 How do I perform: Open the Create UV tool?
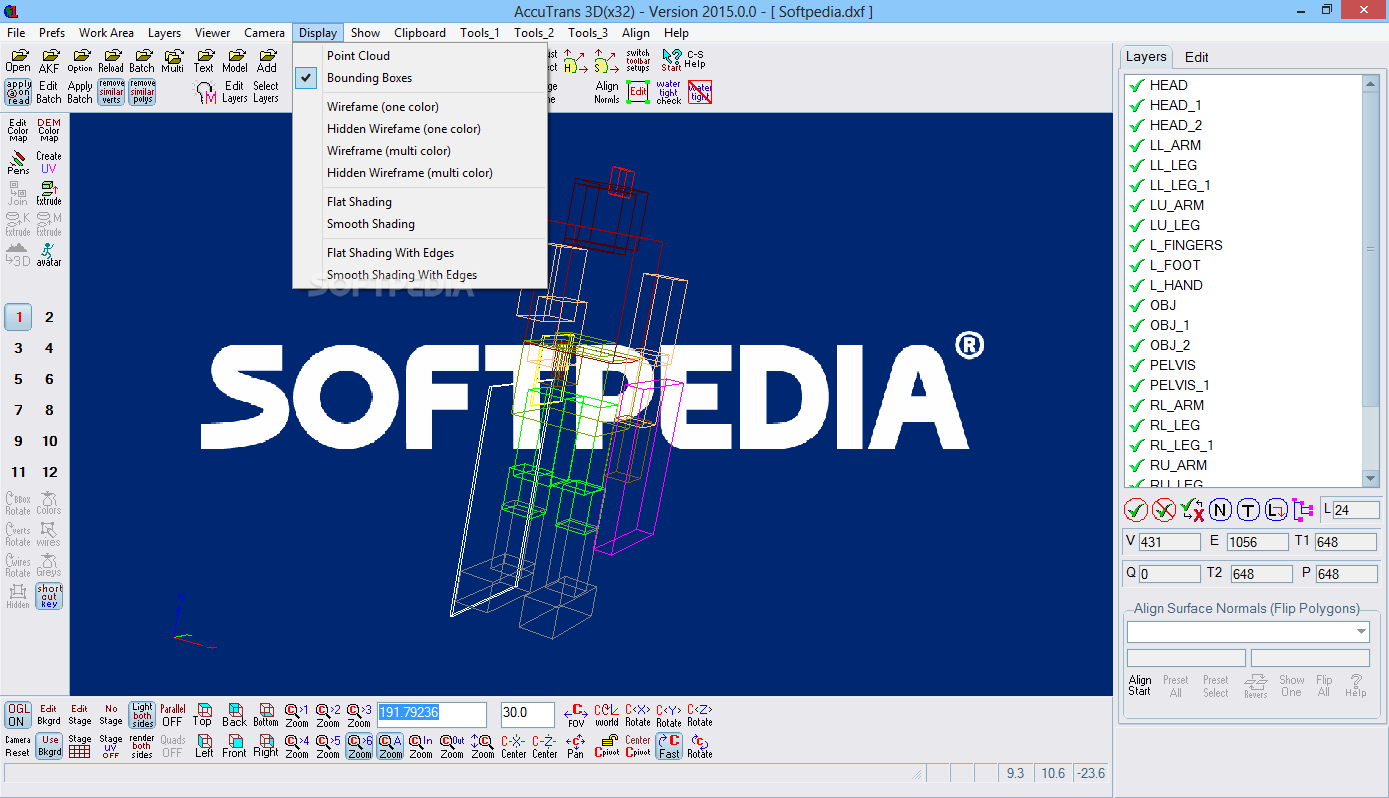click(x=49, y=163)
